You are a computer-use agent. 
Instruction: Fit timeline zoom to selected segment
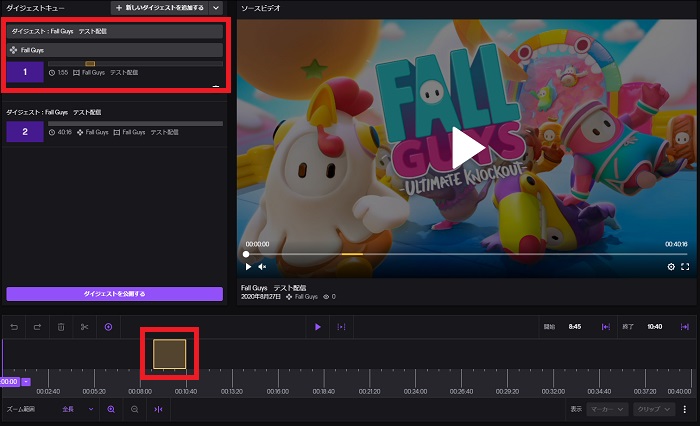158,409
